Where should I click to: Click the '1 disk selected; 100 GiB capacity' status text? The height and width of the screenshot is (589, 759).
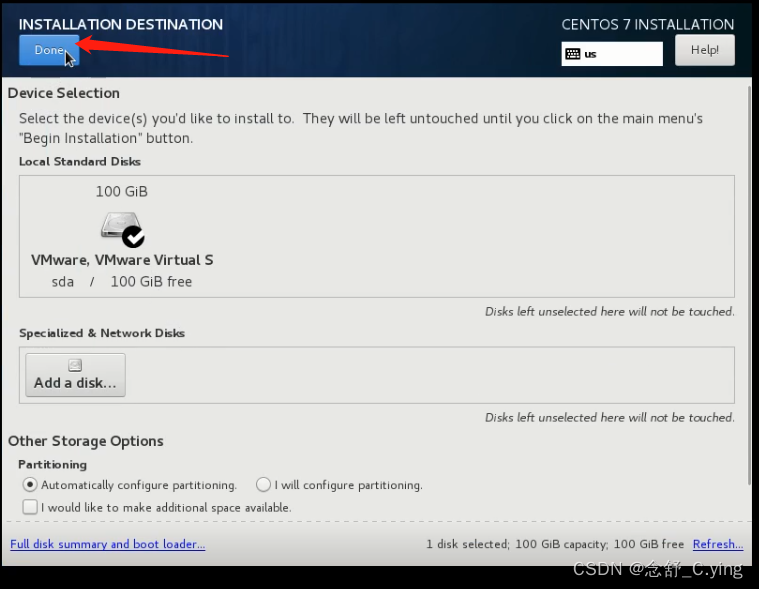click(x=516, y=544)
